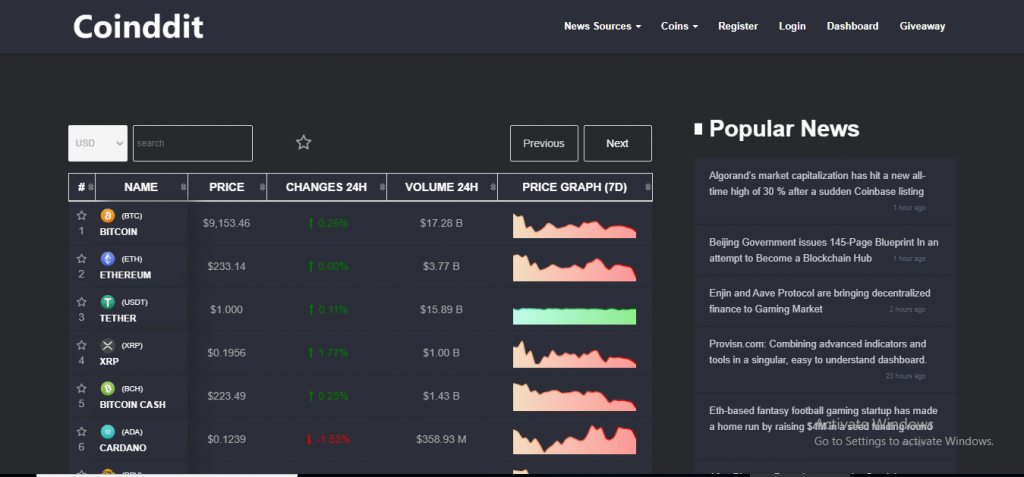Viewport: 1024px width, 477px height.
Task: Click Cardano volume $358.93 M
Action: click(441, 439)
